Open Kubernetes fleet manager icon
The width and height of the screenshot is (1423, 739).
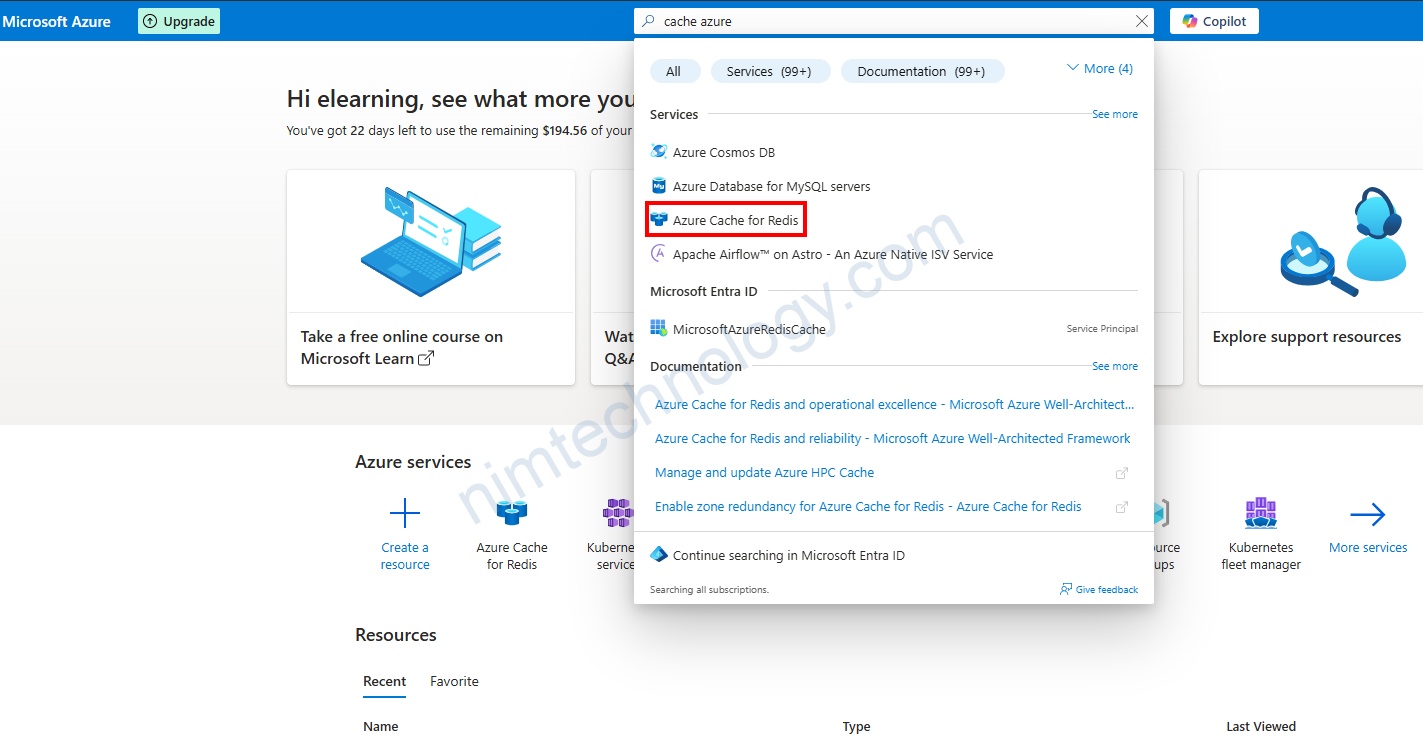pyautogui.click(x=1260, y=514)
